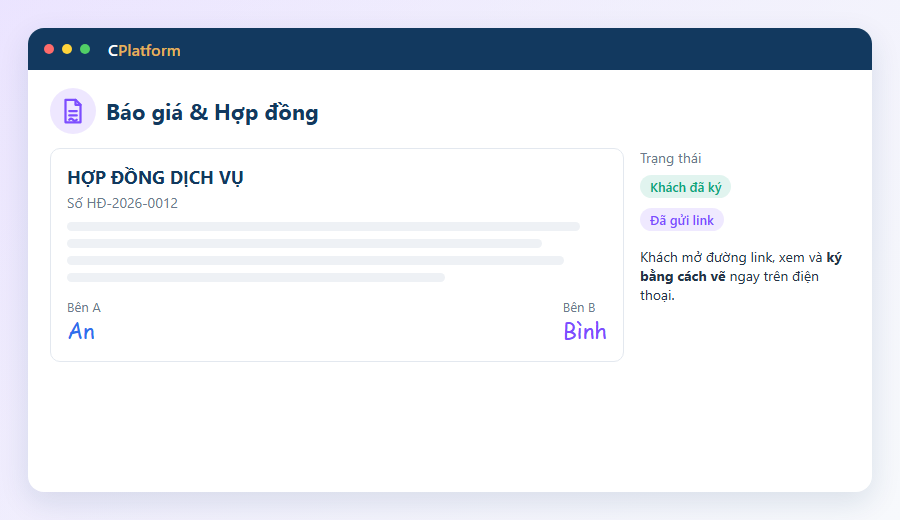The height and width of the screenshot is (520, 900).
Task: Click the CPlatform logo in title bar
Action: (144, 51)
